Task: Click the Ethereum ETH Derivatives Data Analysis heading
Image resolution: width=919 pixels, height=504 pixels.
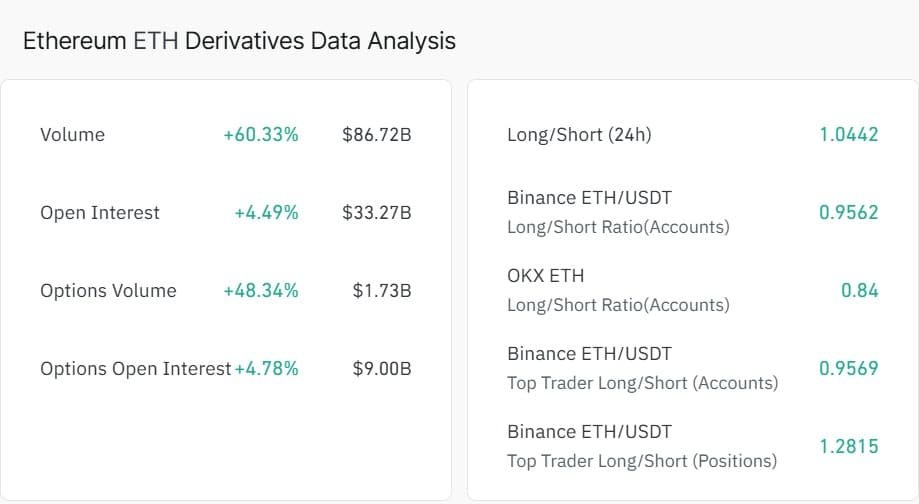Action: coord(239,41)
